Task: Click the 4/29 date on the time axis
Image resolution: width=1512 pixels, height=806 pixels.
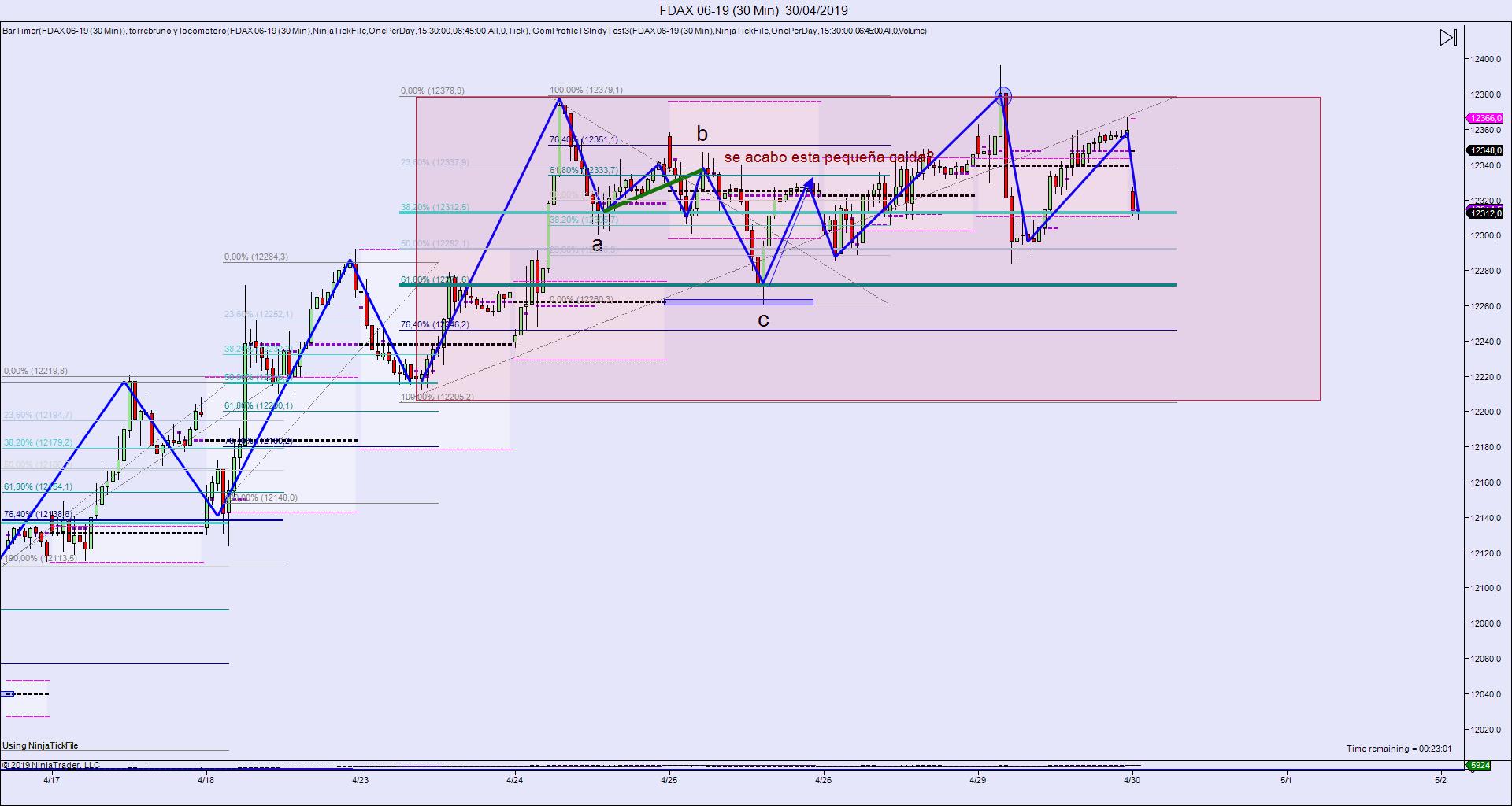Action: pyautogui.click(x=977, y=780)
